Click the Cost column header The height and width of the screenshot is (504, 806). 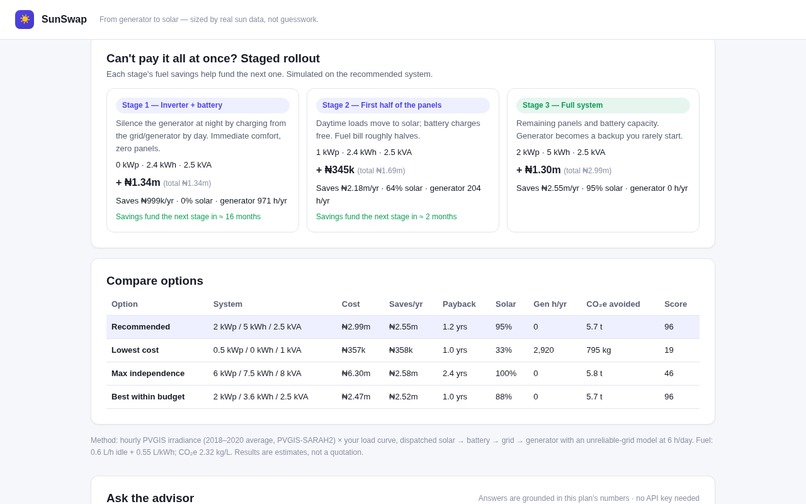coord(351,304)
